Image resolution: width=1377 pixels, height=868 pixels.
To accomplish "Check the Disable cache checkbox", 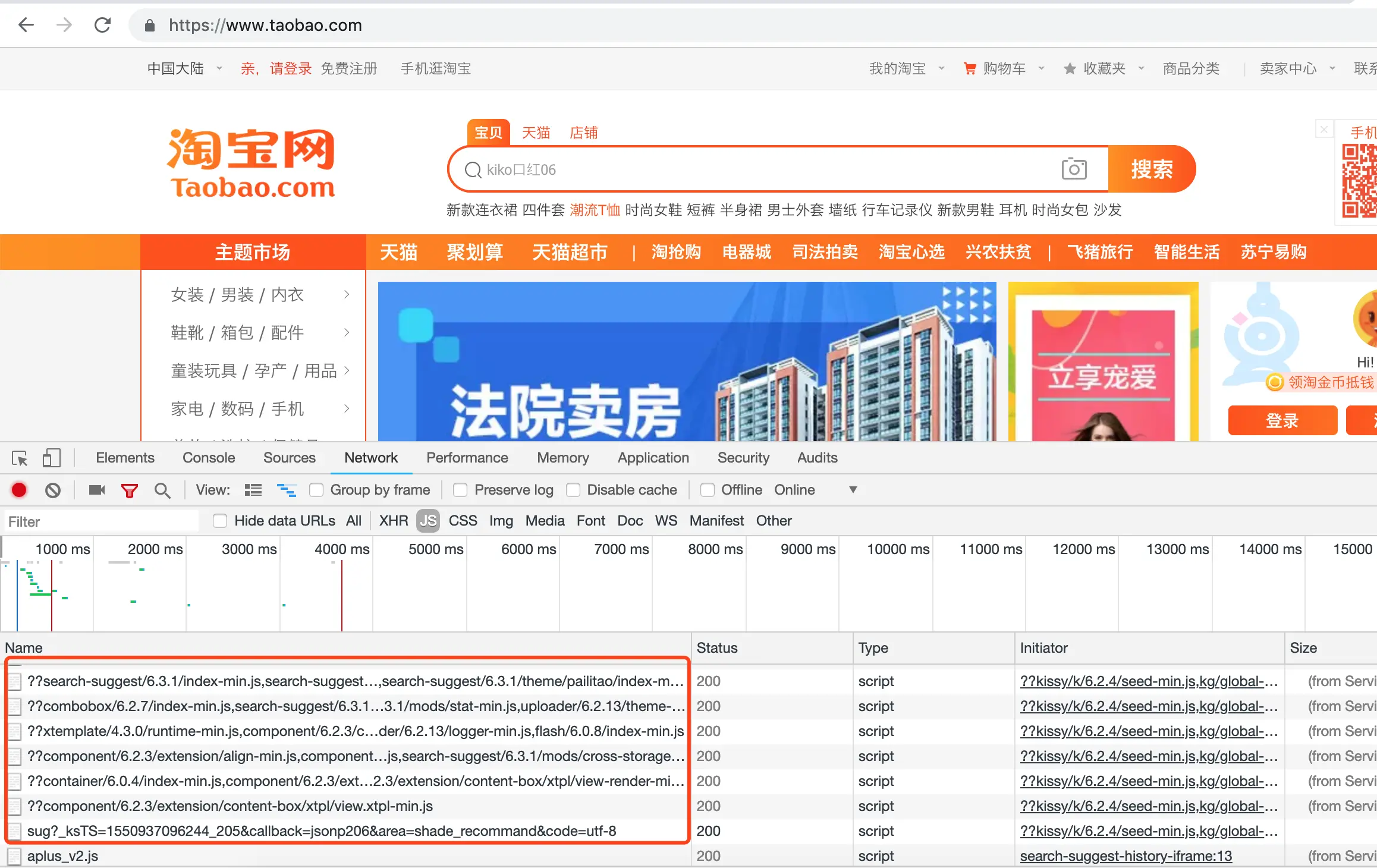I will (573, 490).
